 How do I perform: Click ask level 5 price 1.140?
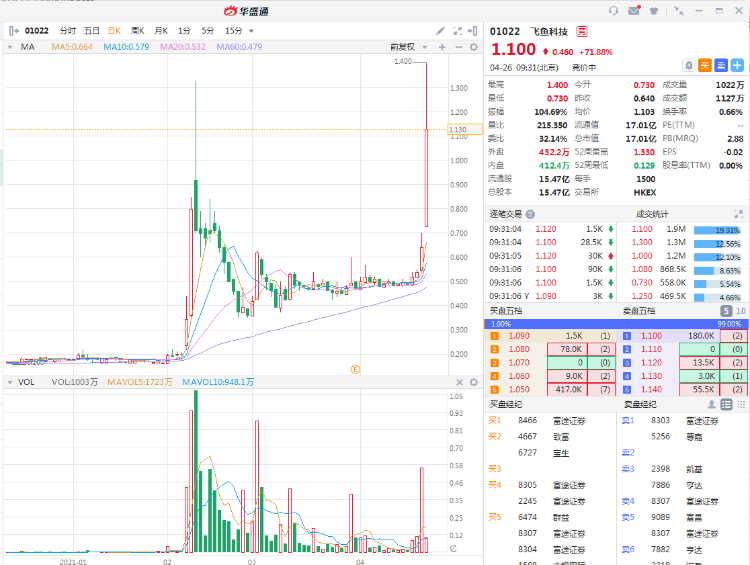click(651, 390)
